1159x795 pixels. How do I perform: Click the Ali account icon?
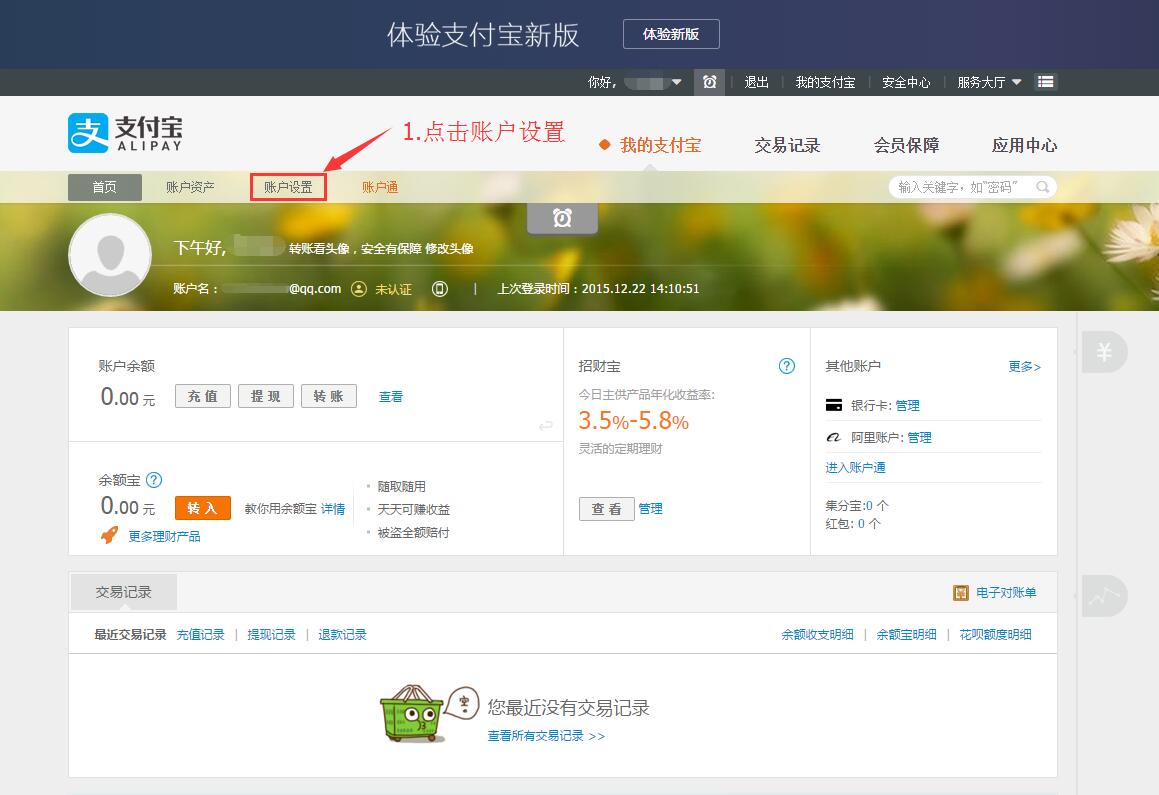tap(834, 437)
